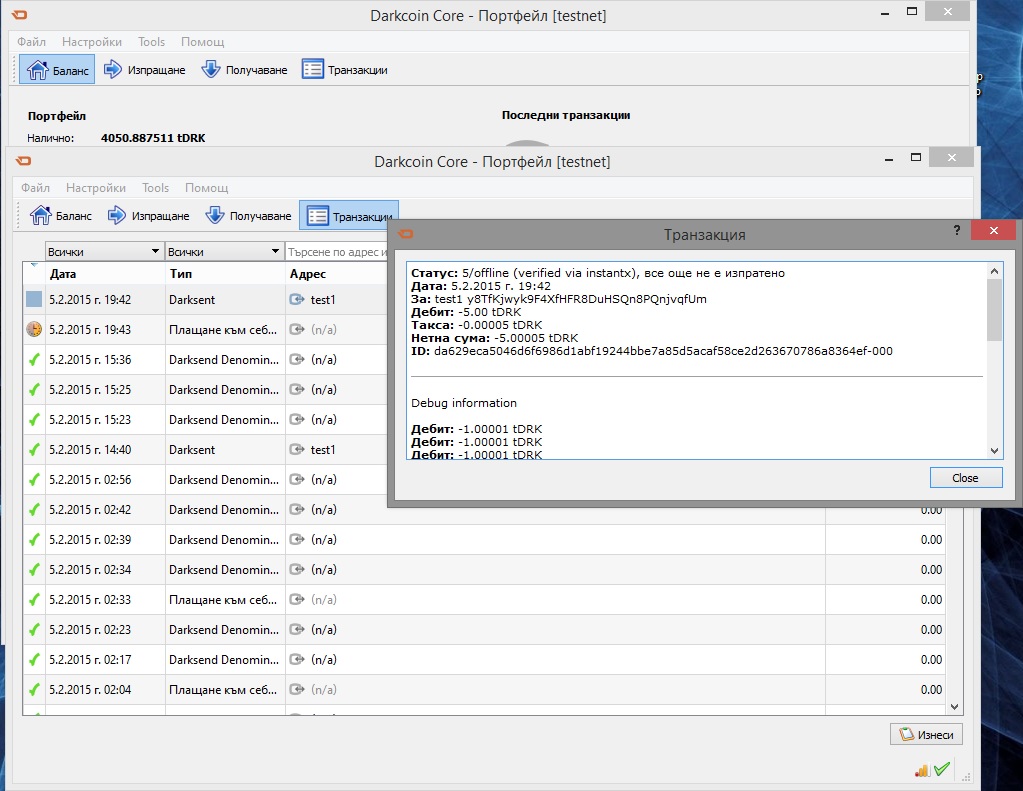
Task: Expand the type filter Всички dropdown
Action: coord(224,251)
